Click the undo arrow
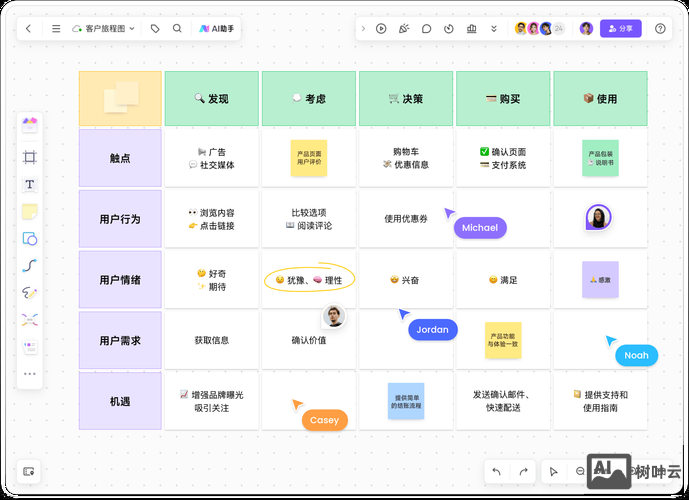This screenshot has height=500, width=689. [x=497, y=471]
